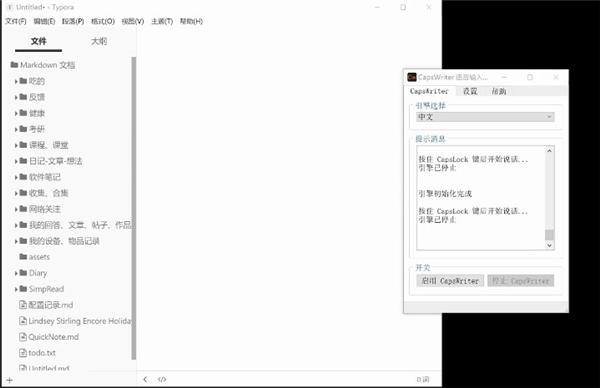
Task: Expand the 反馈 folder arrow
Action: click(16, 97)
